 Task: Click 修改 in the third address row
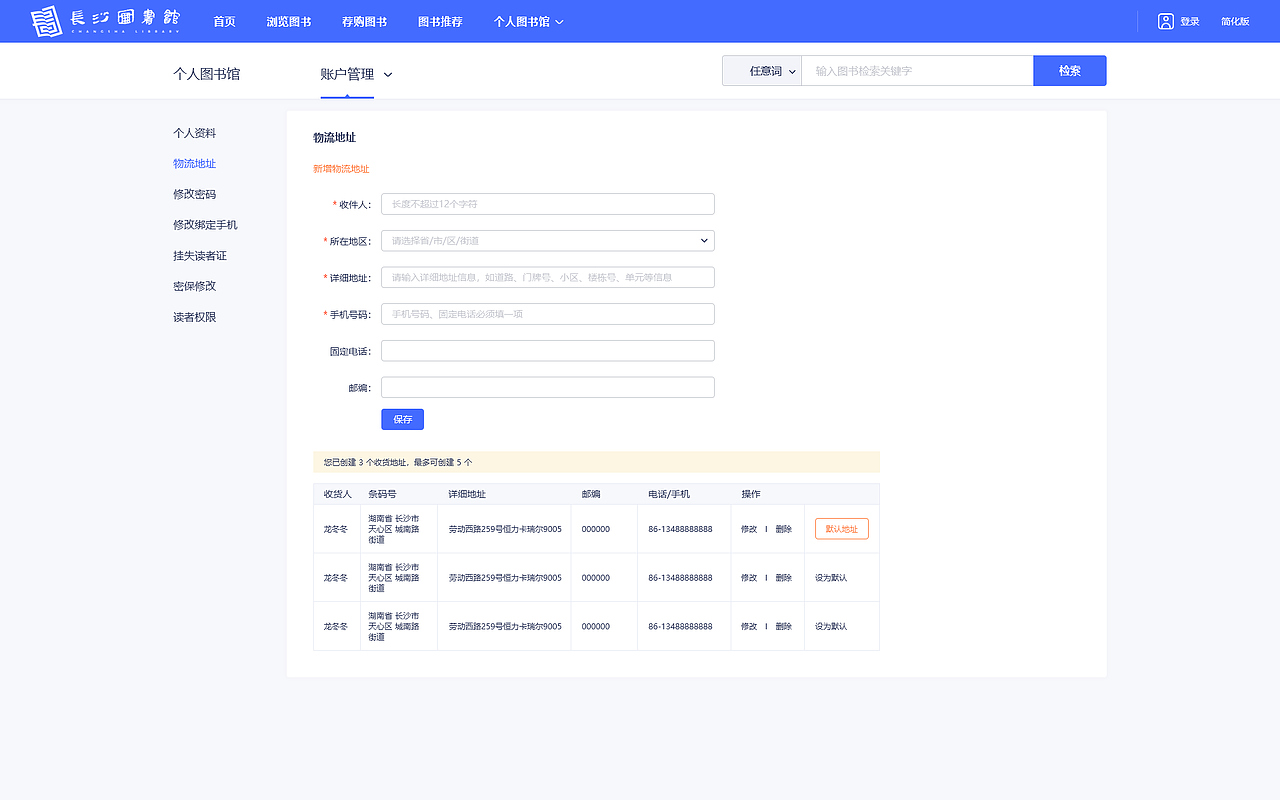(749, 626)
